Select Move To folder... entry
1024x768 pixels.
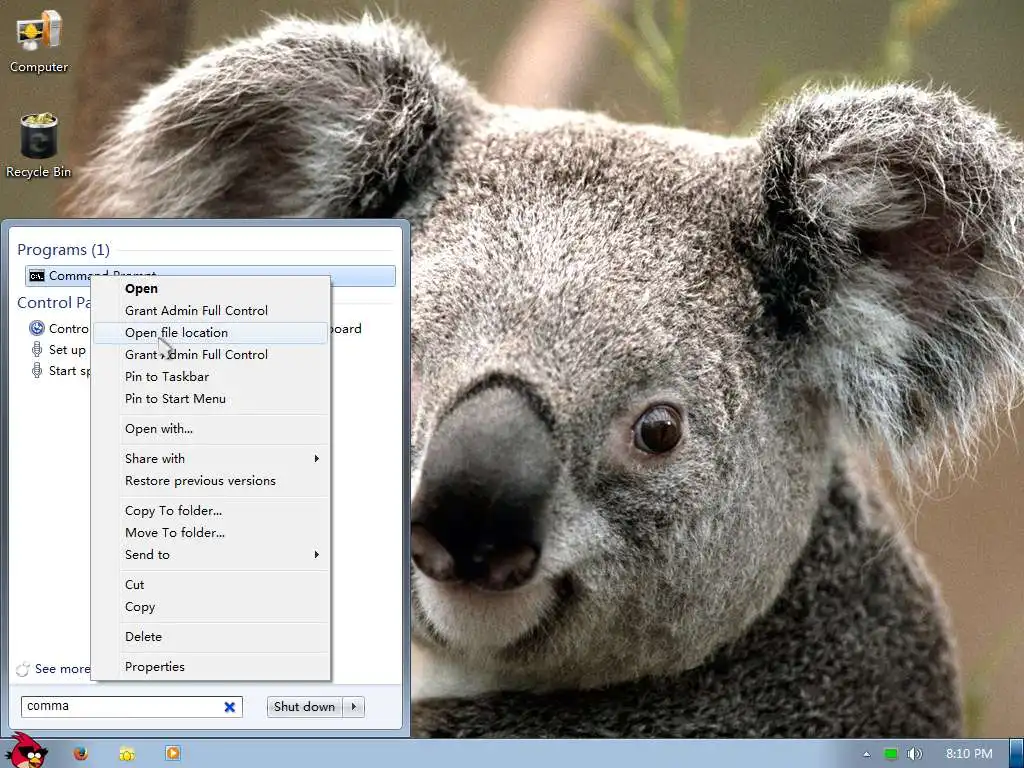point(210,533)
